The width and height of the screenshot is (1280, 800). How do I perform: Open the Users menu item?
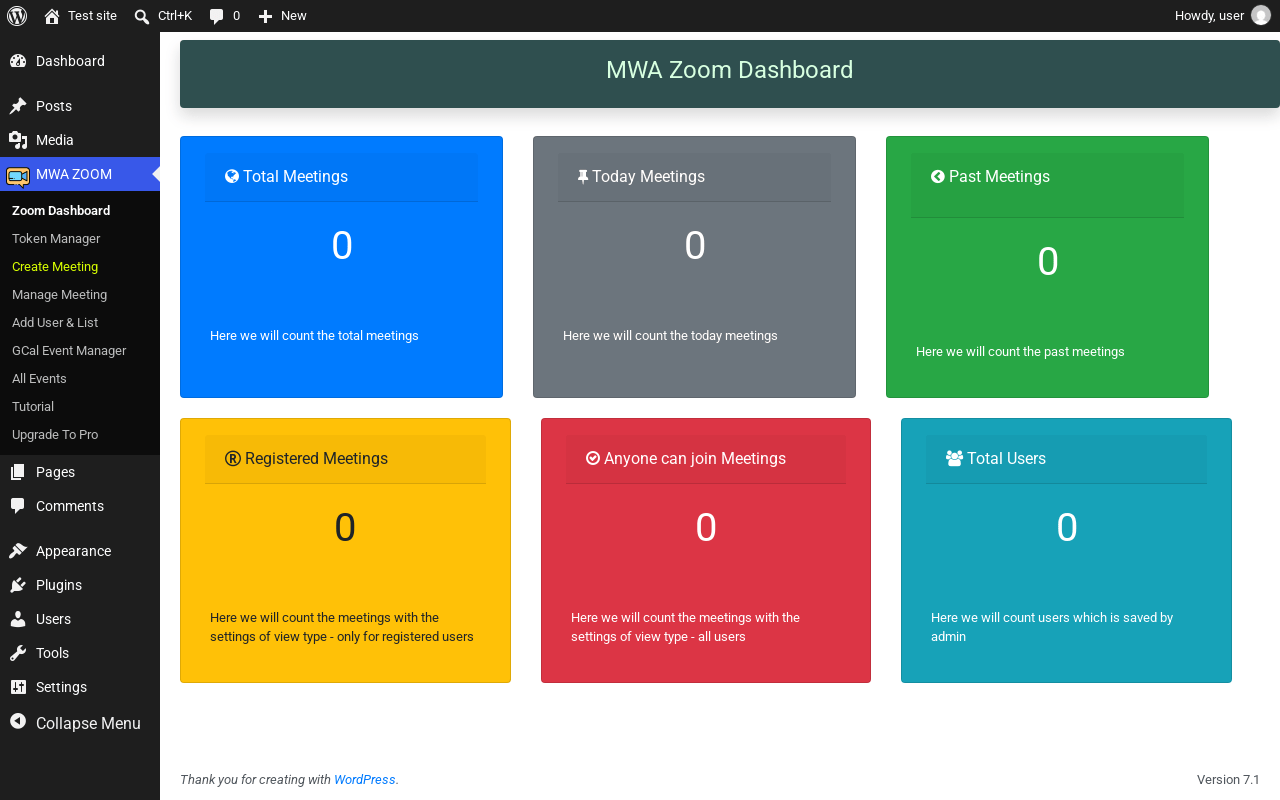(x=80, y=619)
